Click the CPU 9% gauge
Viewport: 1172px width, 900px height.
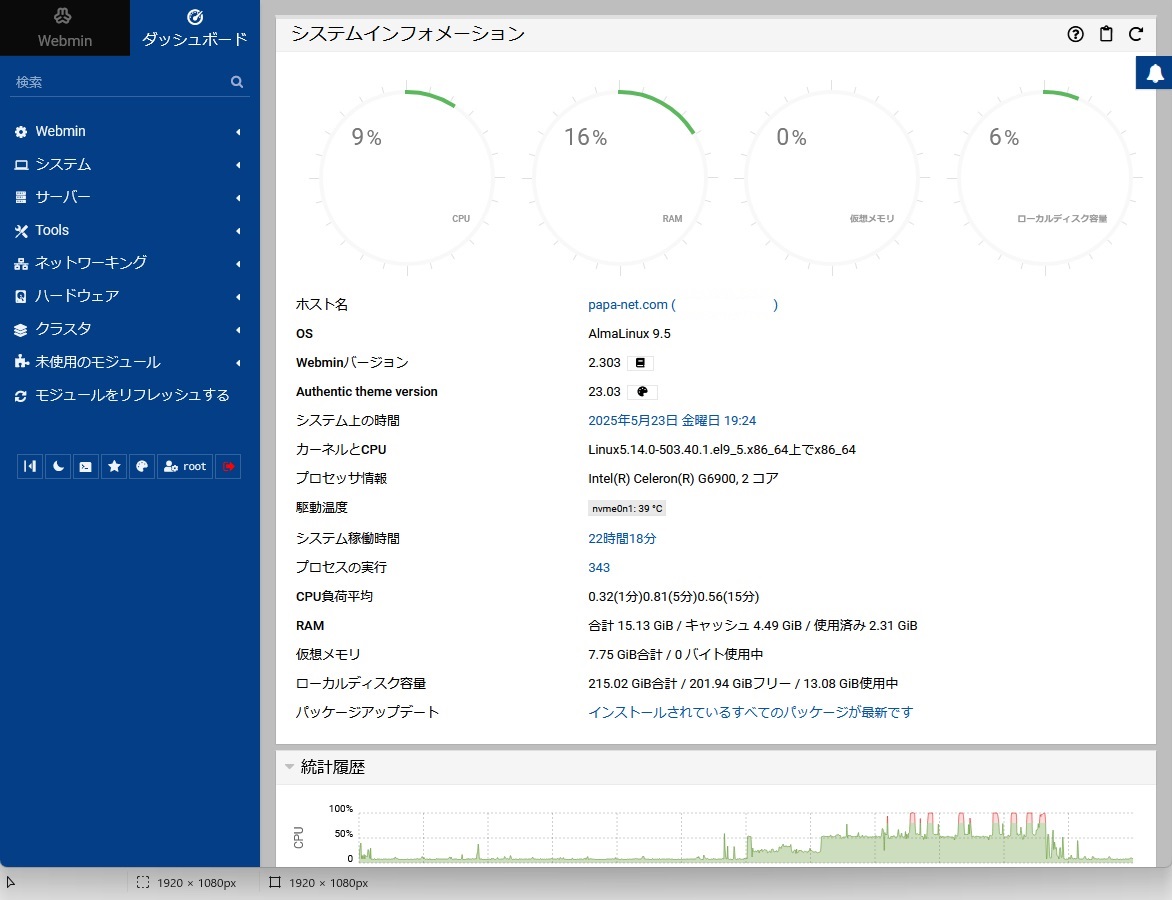(x=407, y=177)
